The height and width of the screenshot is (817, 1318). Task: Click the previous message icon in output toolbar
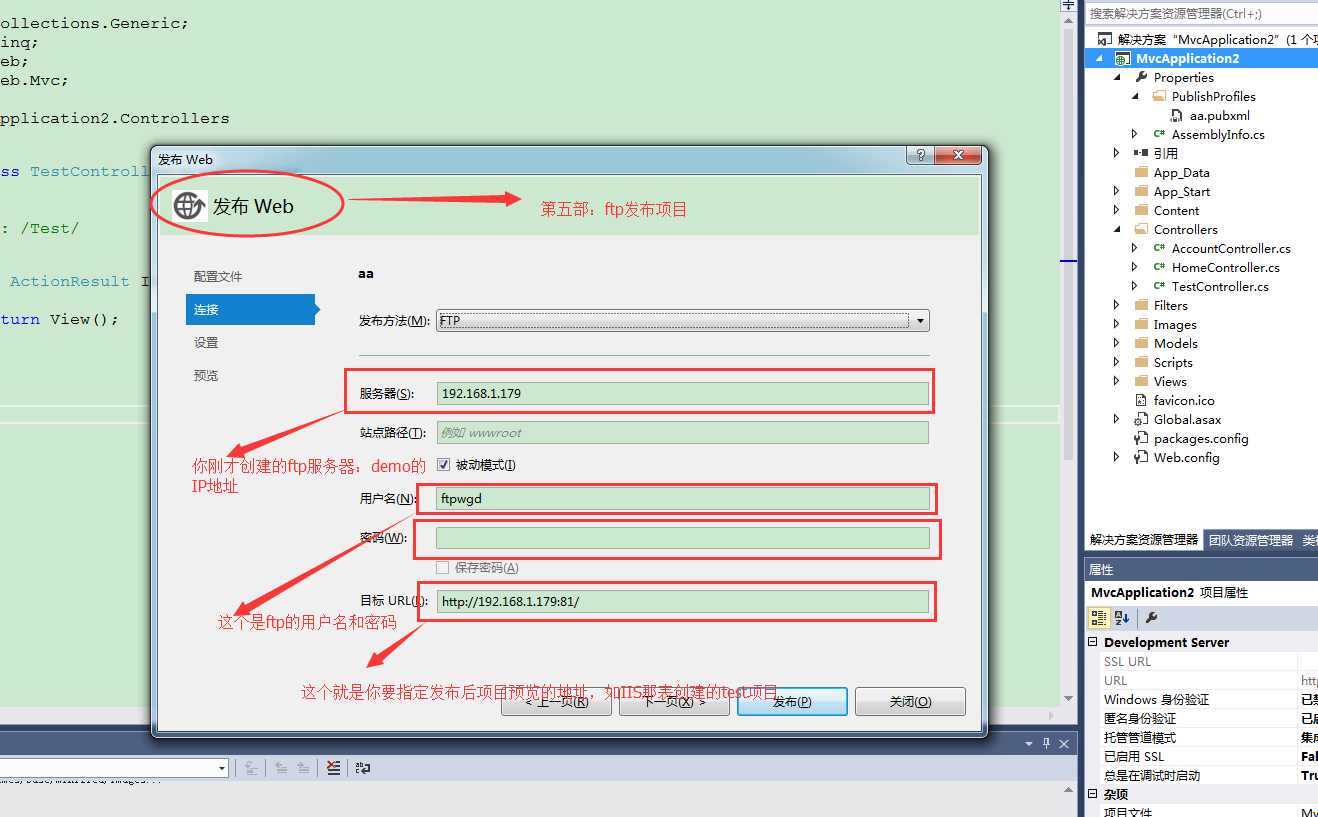(x=282, y=768)
